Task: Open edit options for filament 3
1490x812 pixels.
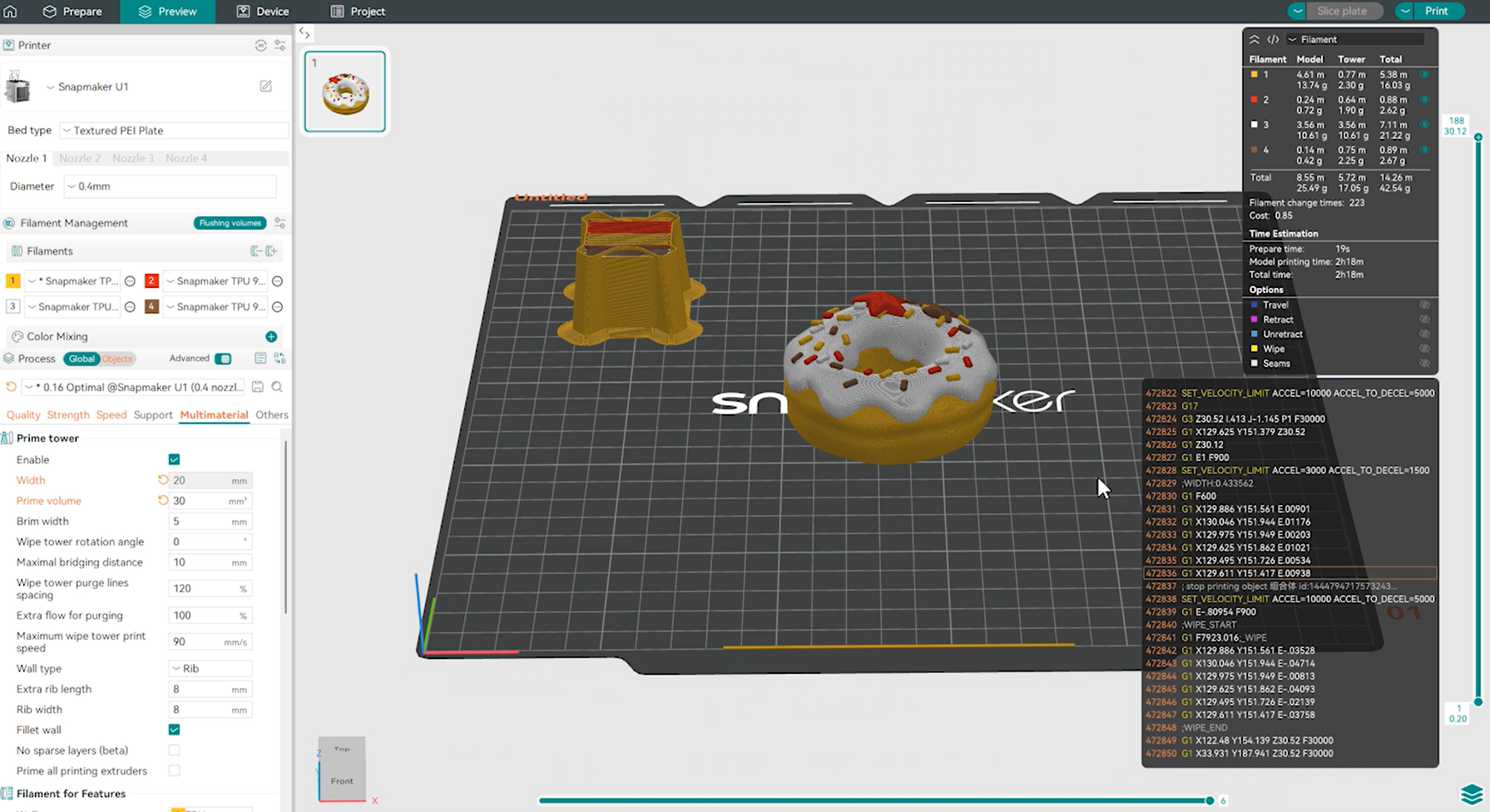Action: tap(130, 307)
